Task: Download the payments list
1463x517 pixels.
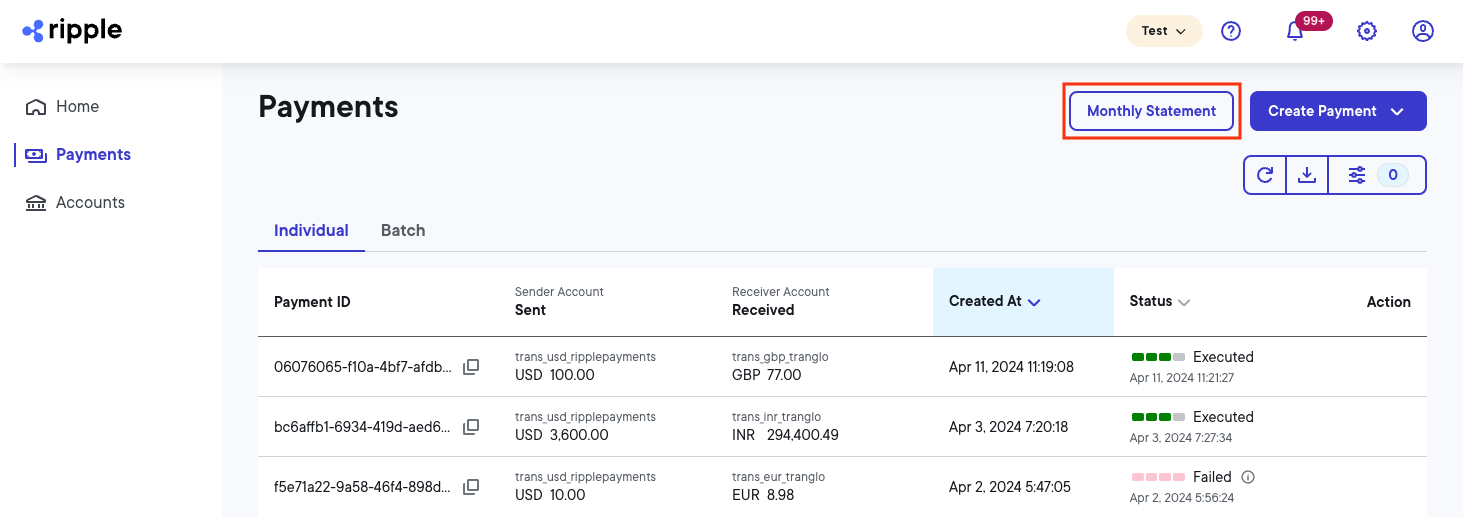Action: (x=1306, y=175)
